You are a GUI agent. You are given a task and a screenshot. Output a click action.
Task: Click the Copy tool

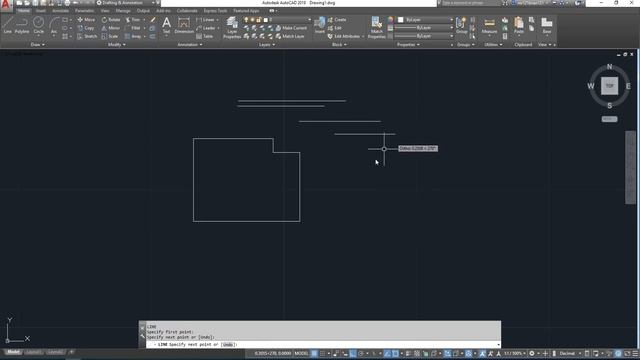(x=86, y=28)
